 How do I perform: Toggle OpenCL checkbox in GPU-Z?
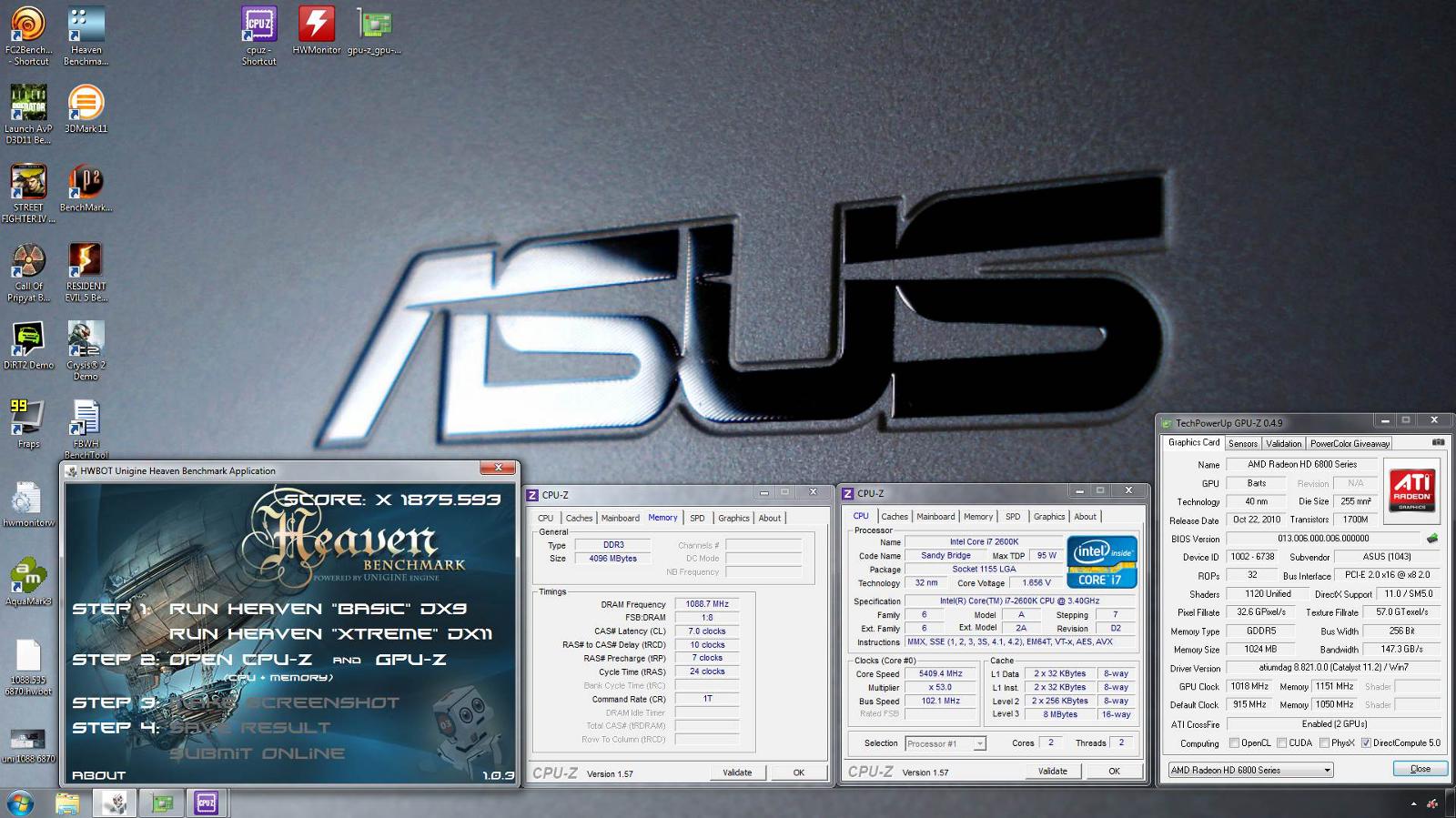[x=1234, y=742]
